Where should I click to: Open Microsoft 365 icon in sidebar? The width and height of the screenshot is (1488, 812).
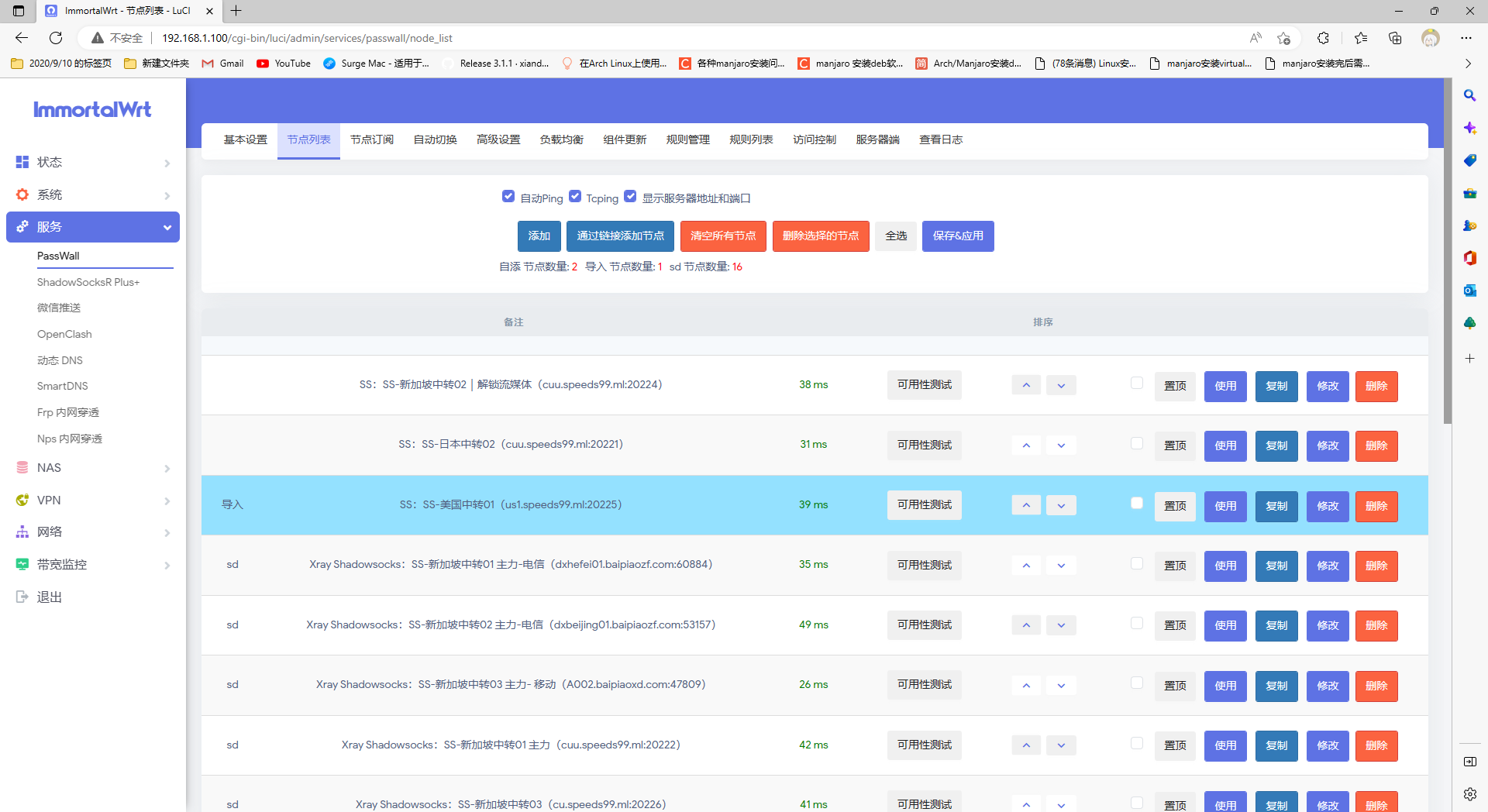[x=1469, y=258]
